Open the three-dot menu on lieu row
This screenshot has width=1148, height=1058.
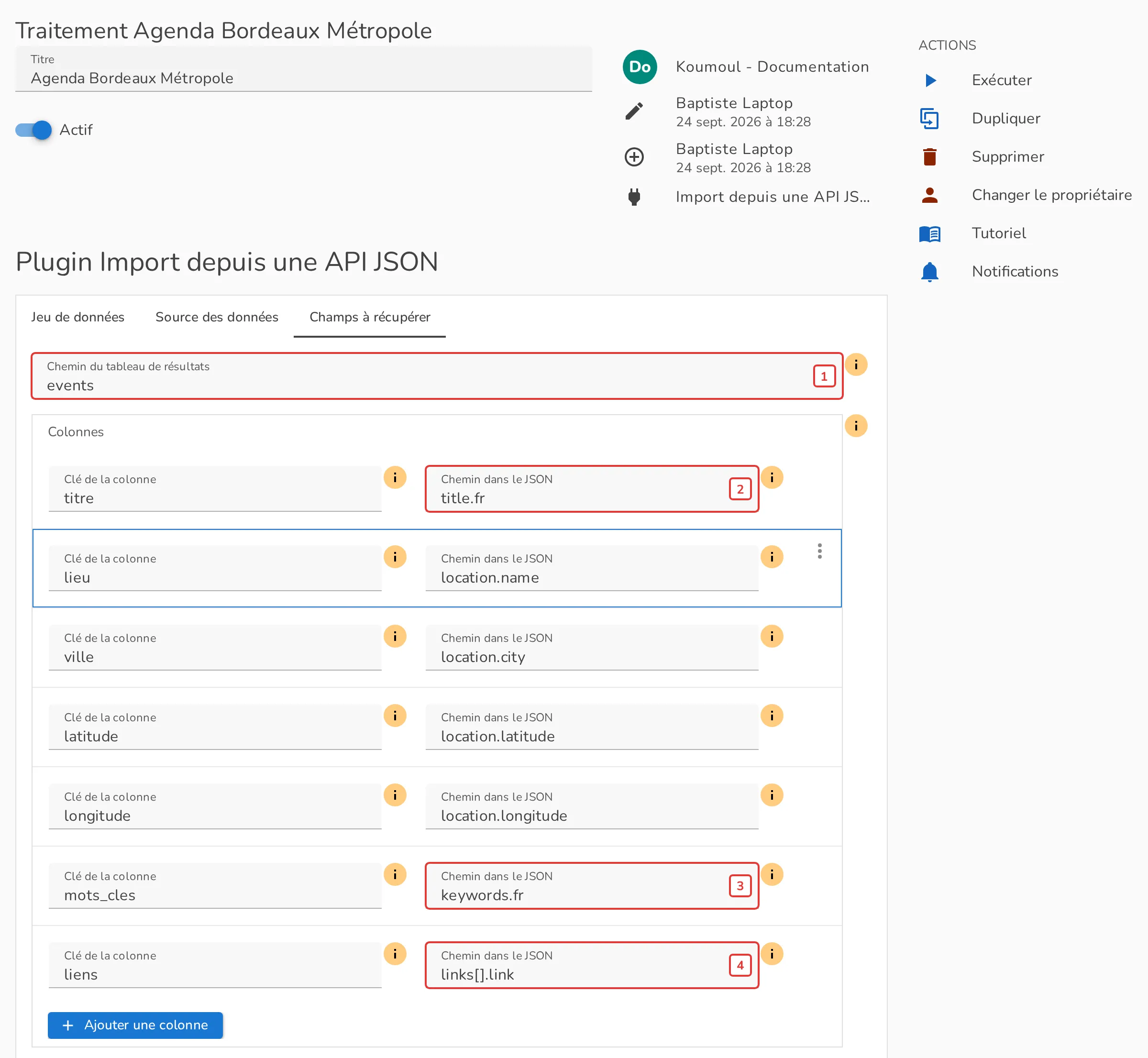coord(820,551)
